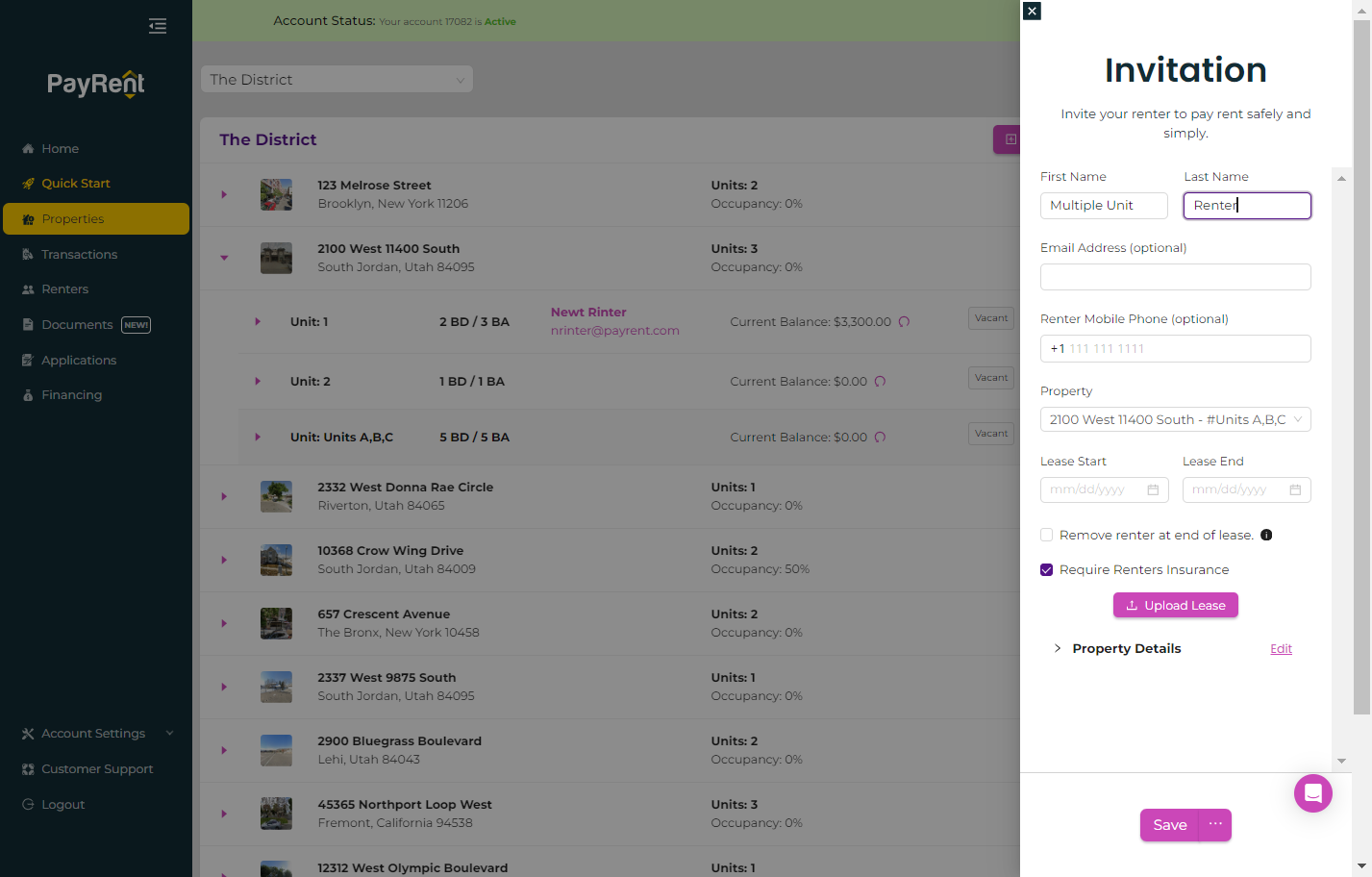
Task: Collapse the sidebar menu toggle icon
Action: coord(158,26)
